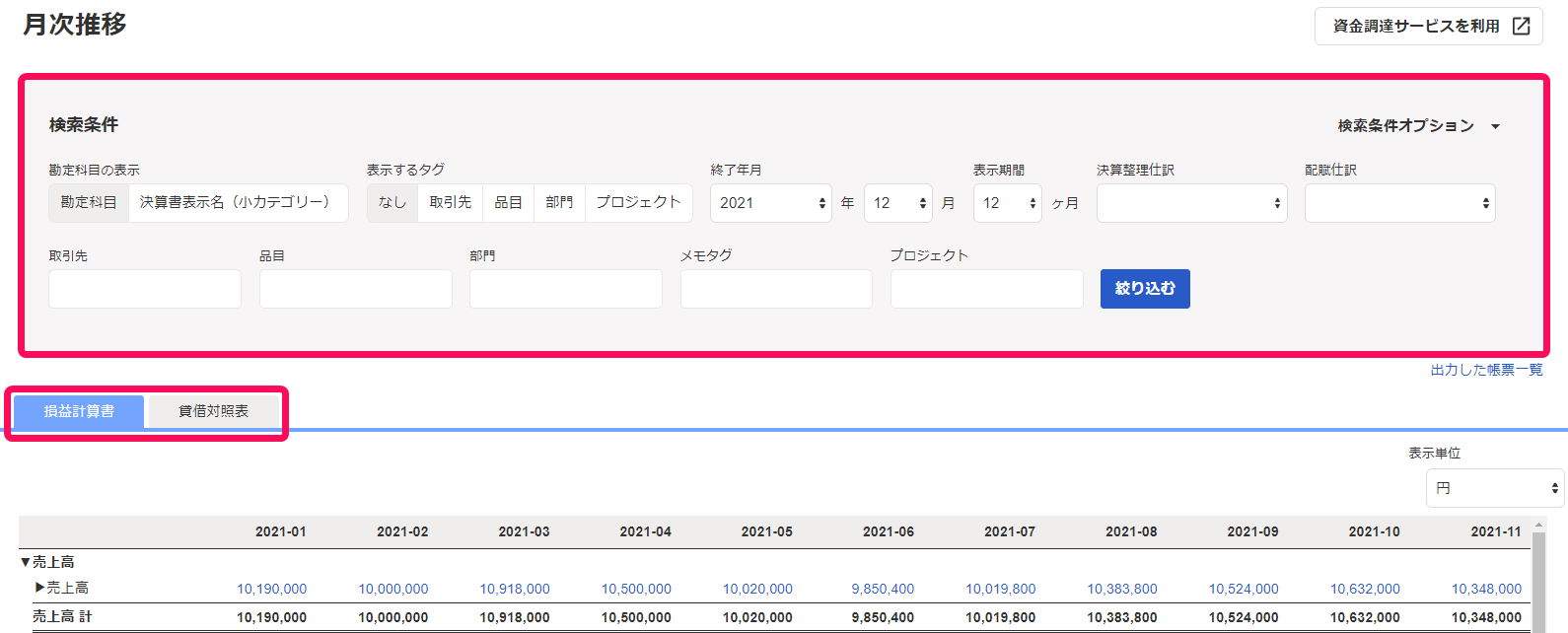This screenshot has height=633, width=1568.
Task: Open the 2021-02 sales amount 10,000,000 link
Action: pos(393,589)
